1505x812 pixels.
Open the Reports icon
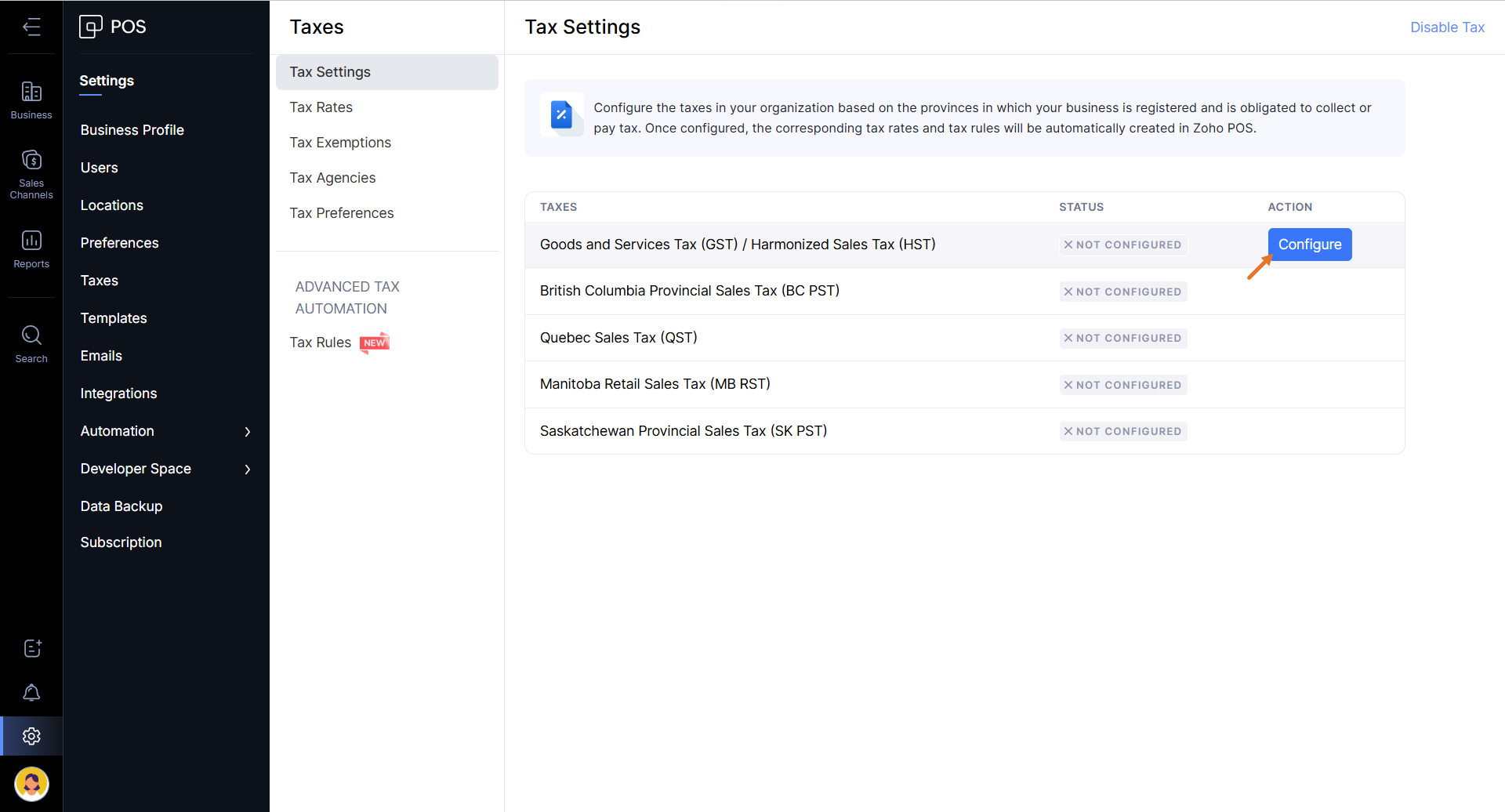(31, 248)
